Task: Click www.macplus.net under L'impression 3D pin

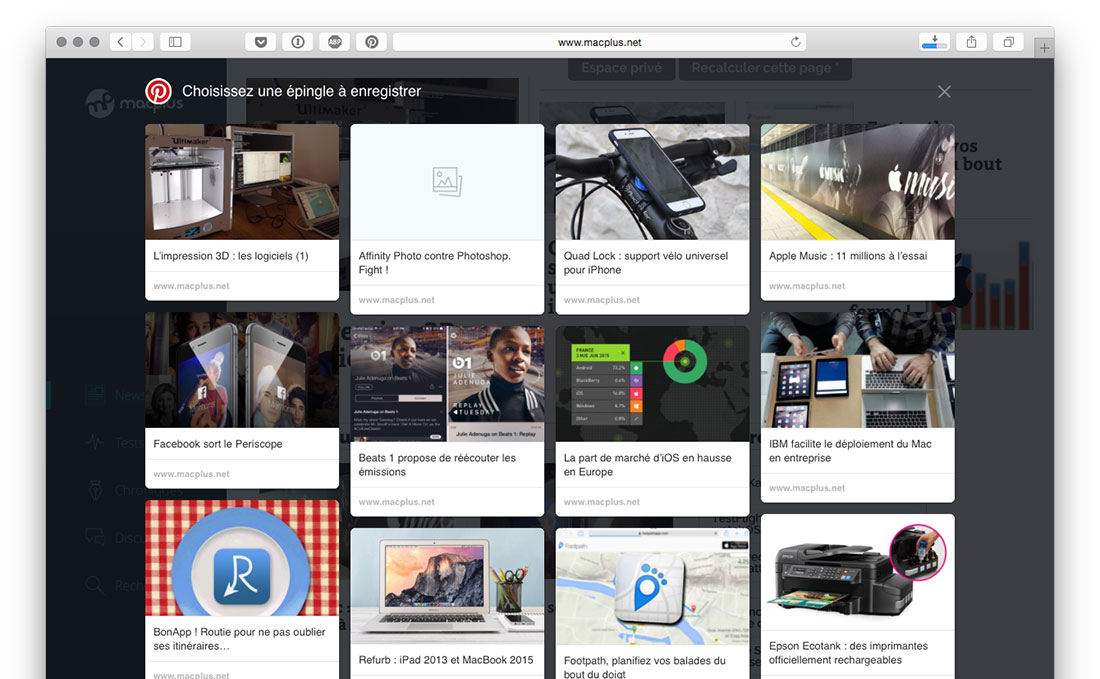Action: [x=191, y=286]
